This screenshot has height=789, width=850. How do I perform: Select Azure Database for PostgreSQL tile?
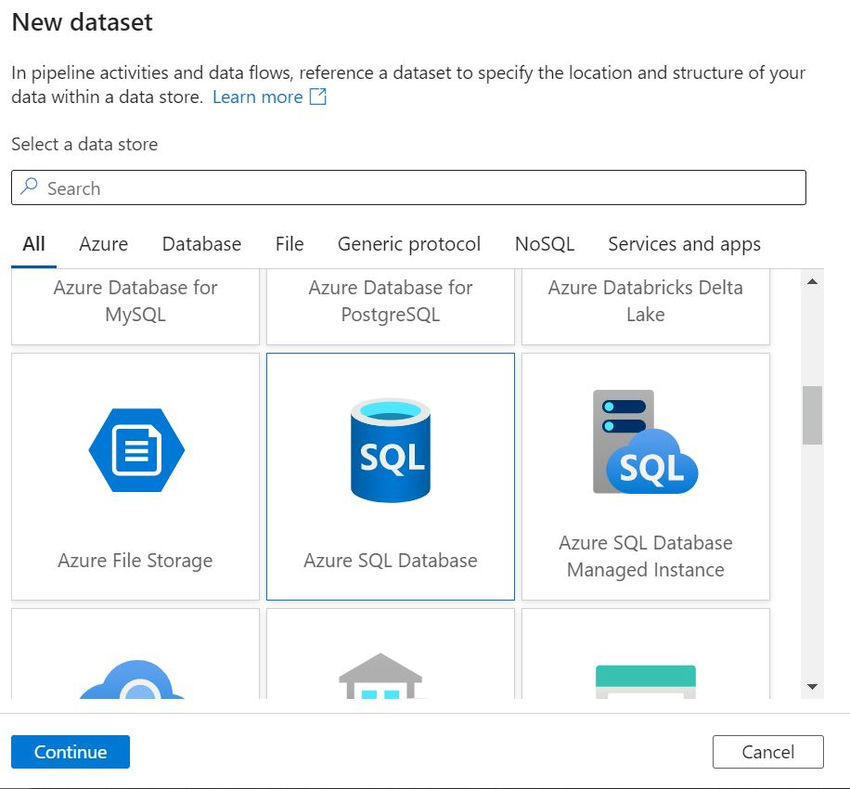click(x=390, y=306)
